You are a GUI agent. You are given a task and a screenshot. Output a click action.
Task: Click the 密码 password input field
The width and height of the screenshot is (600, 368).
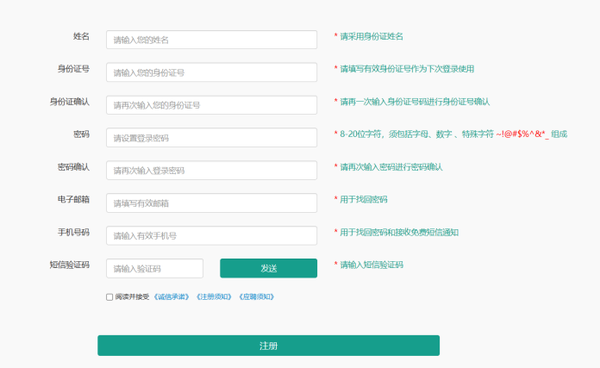212,138
